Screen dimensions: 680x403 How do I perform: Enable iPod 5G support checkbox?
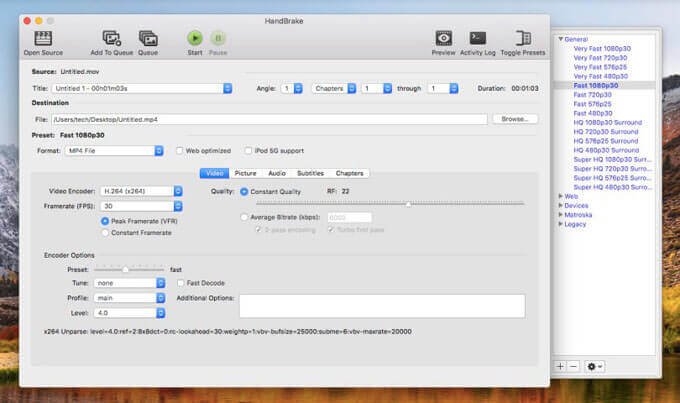click(248, 151)
